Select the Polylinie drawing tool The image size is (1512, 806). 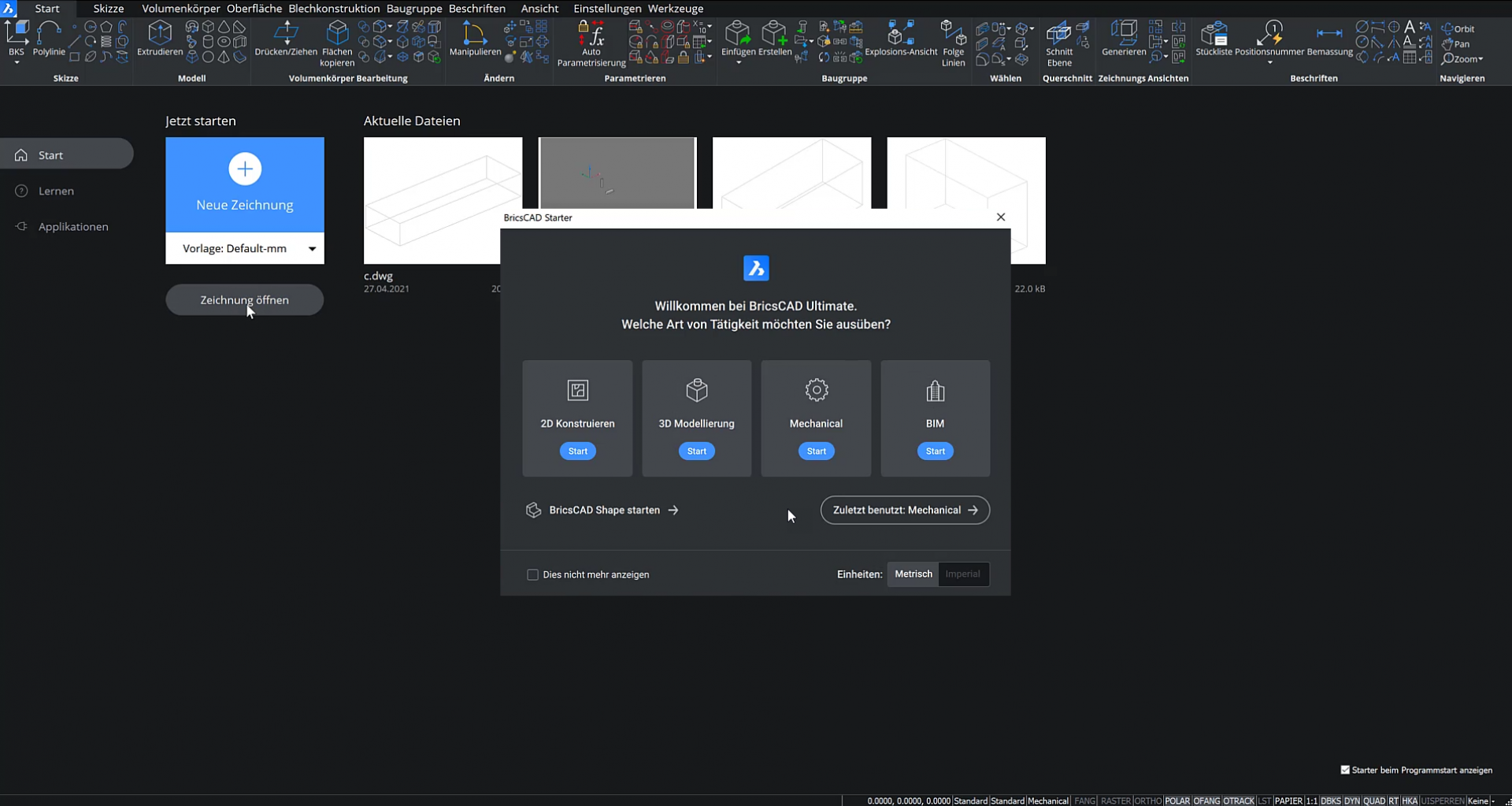(49, 39)
